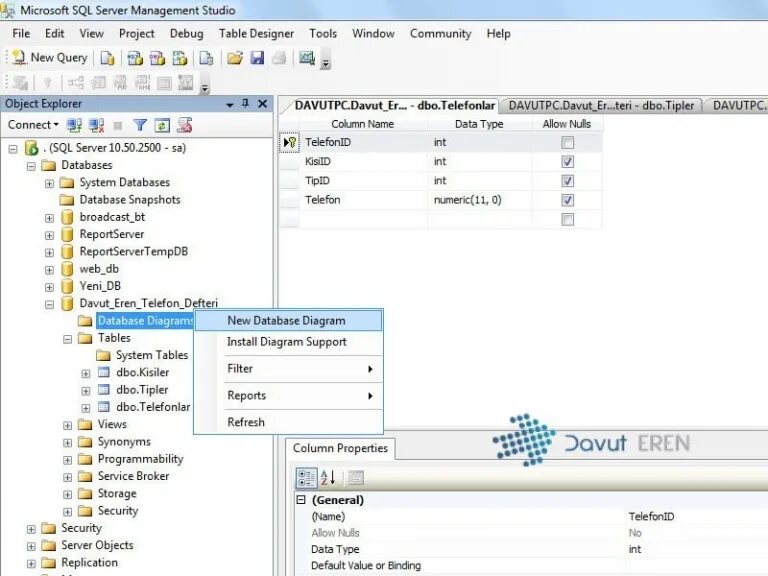Open the Tools menu
Viewport: 768px width, 576px height.
(323, 34)
